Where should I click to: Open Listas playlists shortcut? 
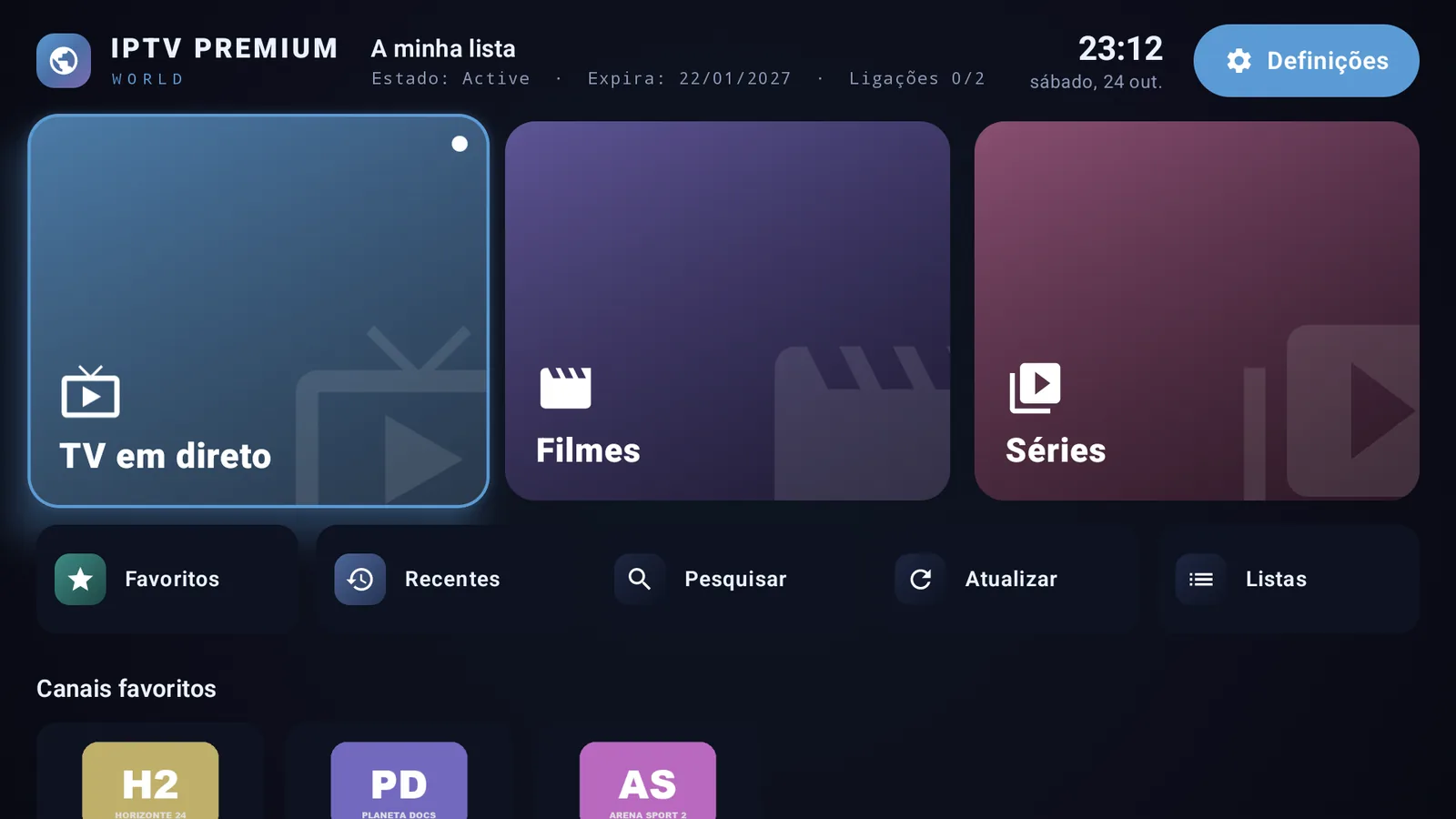[x=1289, y=580]
